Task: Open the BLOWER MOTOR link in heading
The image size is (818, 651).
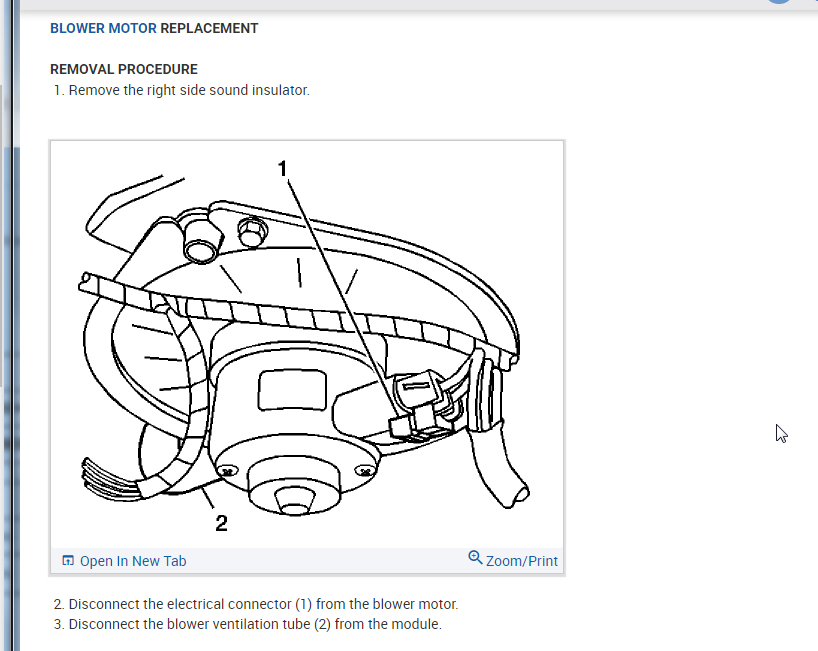Action: tap(103, 28)
